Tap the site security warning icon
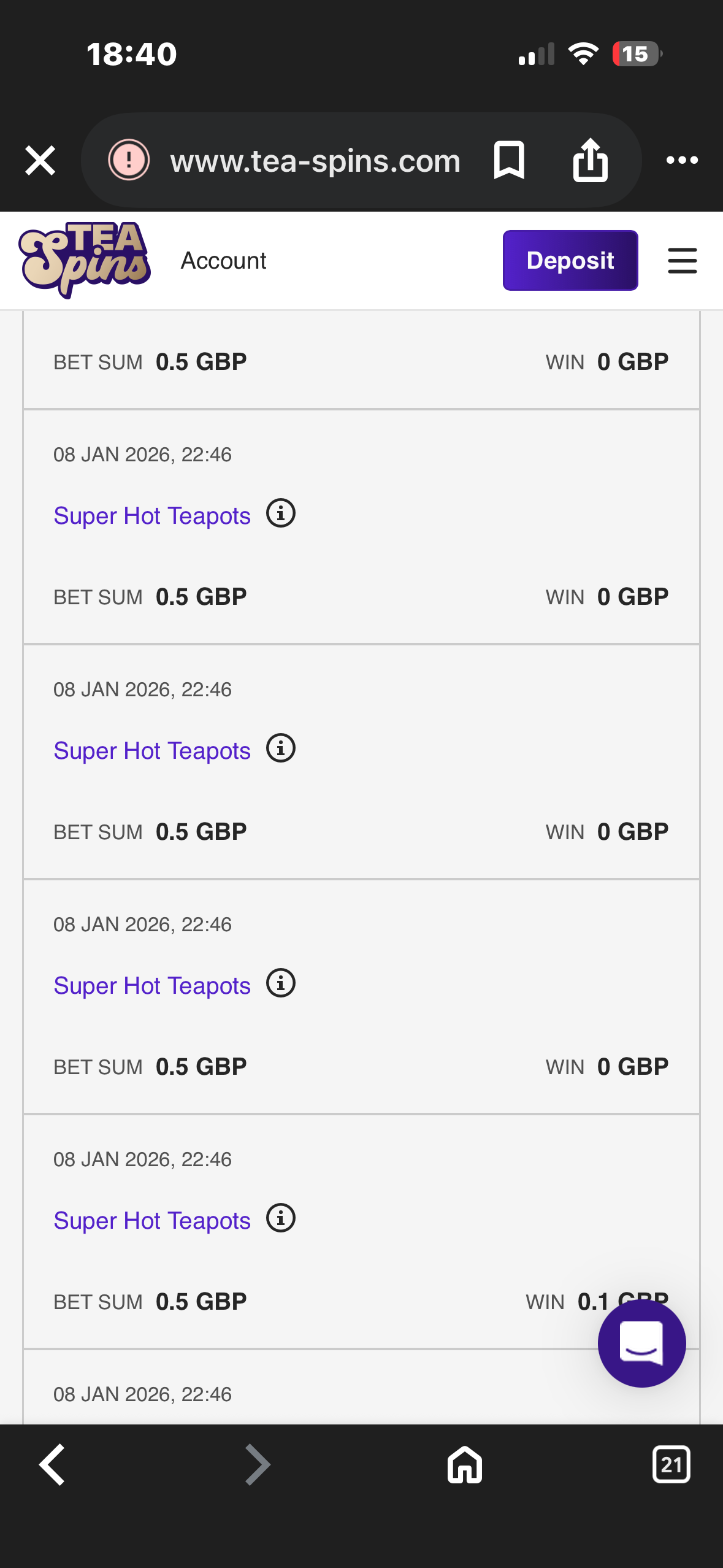The height and width of the screenshot is (1568, 723). click(x=129, y=160)
